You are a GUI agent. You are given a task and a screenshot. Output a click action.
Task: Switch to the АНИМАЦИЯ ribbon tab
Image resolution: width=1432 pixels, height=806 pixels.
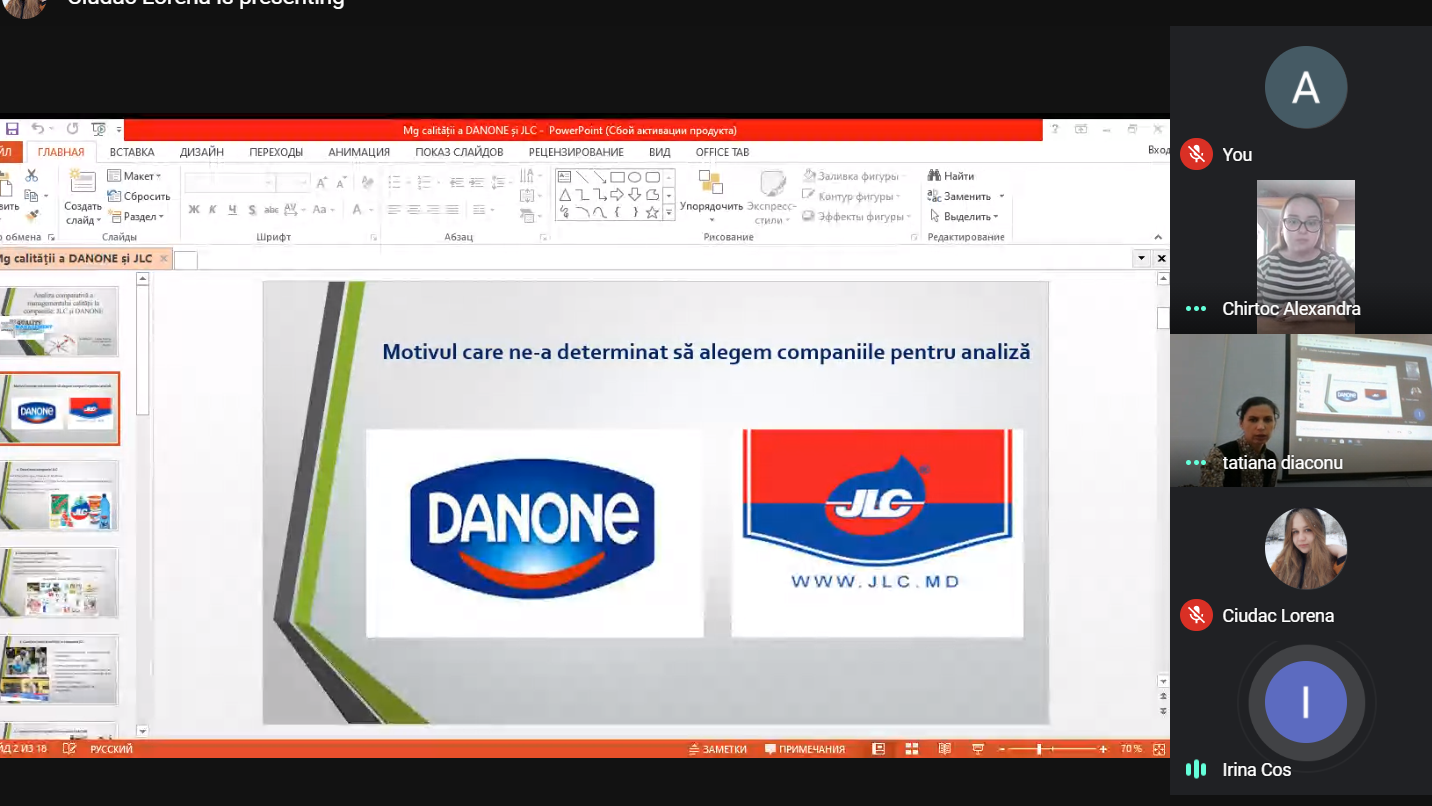pos(359,152)
